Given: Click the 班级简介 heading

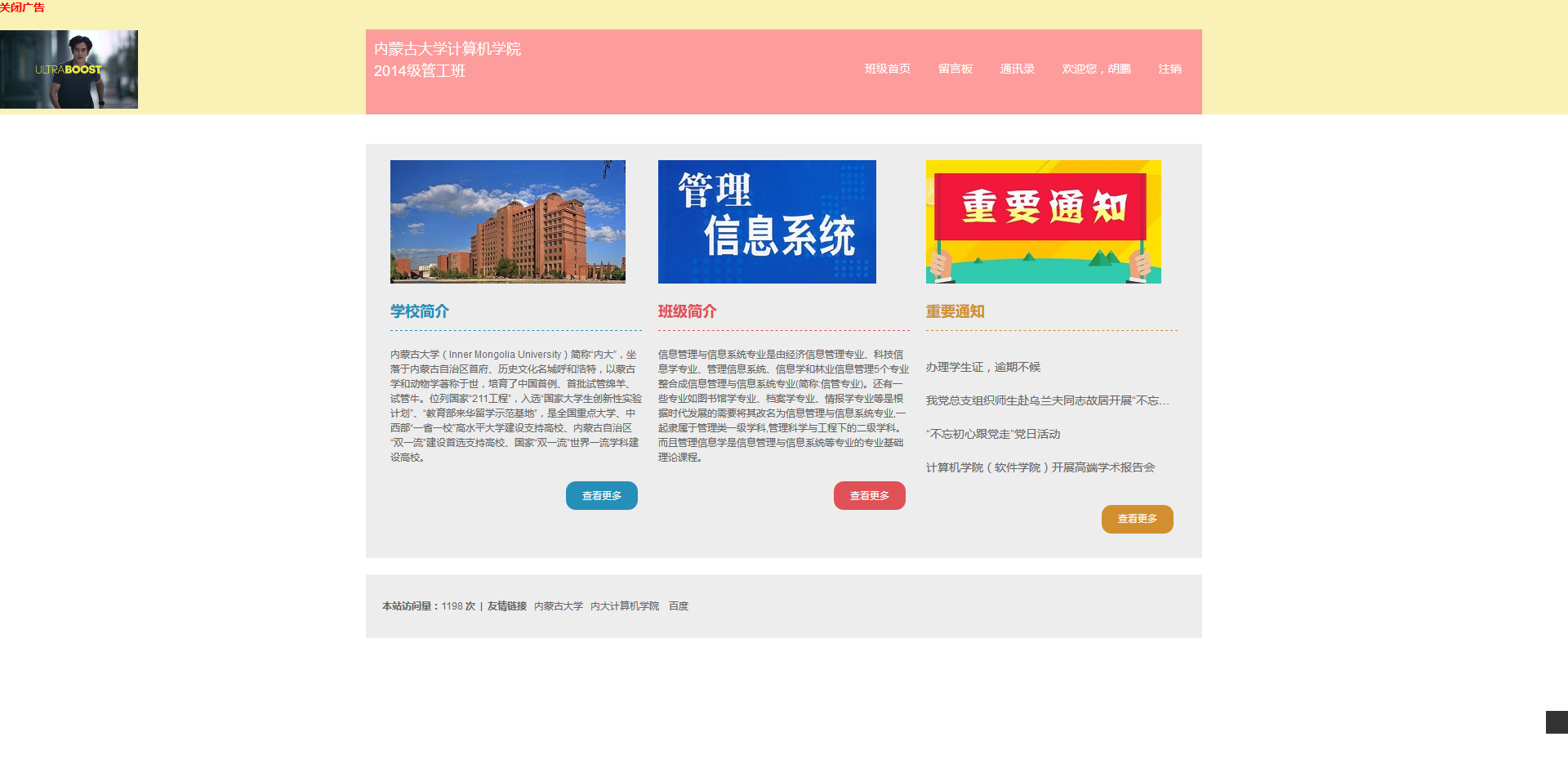Looking at the screenshot, I should [x=688, y=311].
